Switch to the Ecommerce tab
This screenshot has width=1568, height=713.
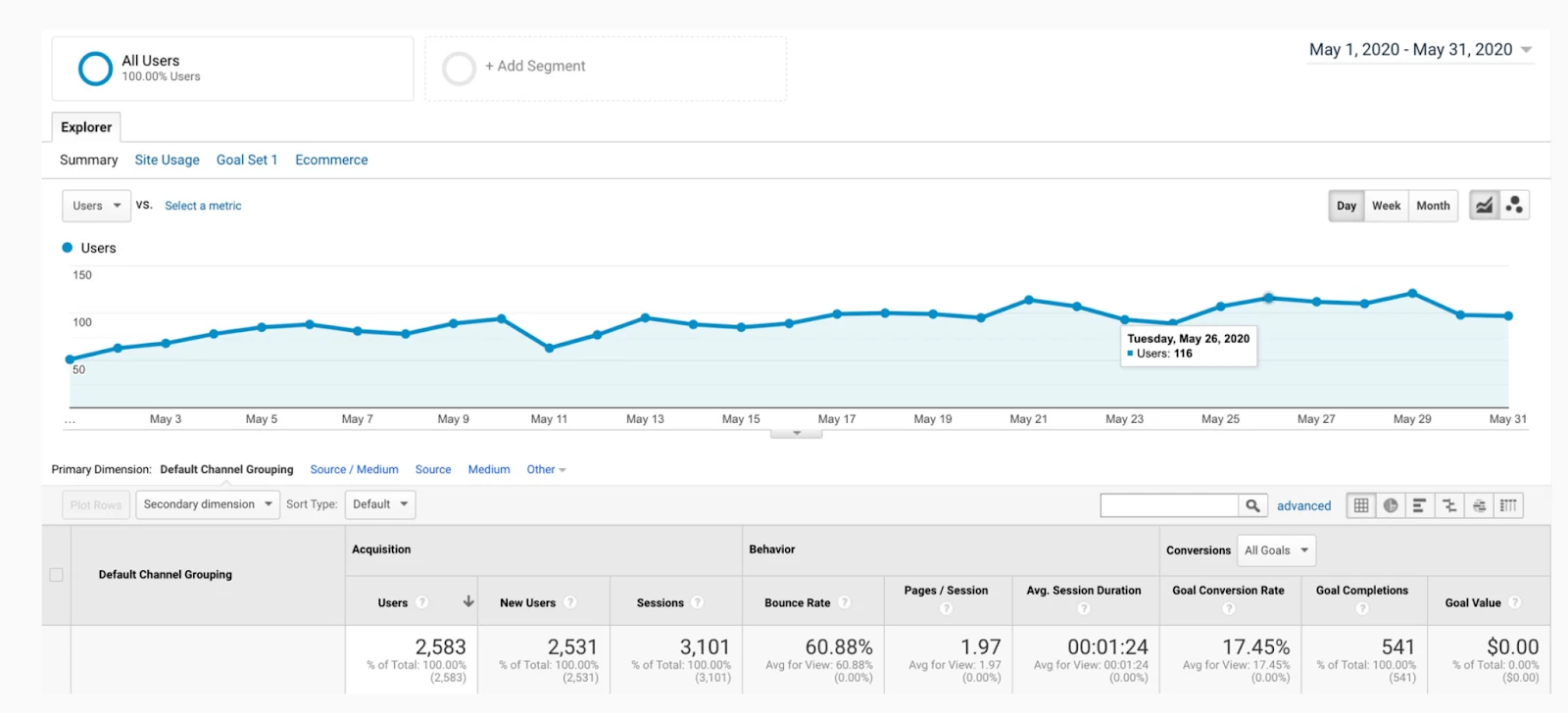331,160
